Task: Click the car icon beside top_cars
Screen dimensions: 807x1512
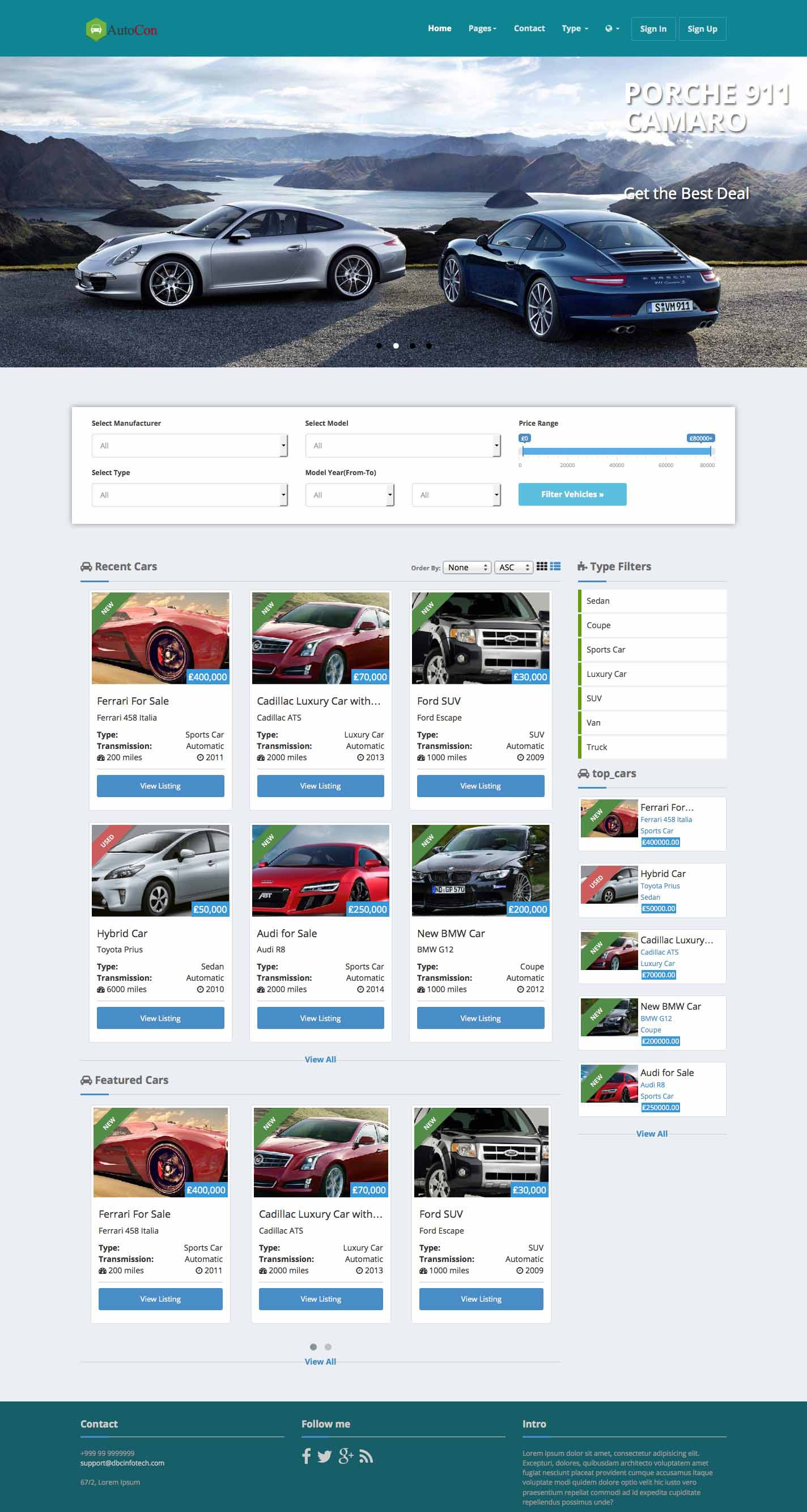Action: point(583,774)
